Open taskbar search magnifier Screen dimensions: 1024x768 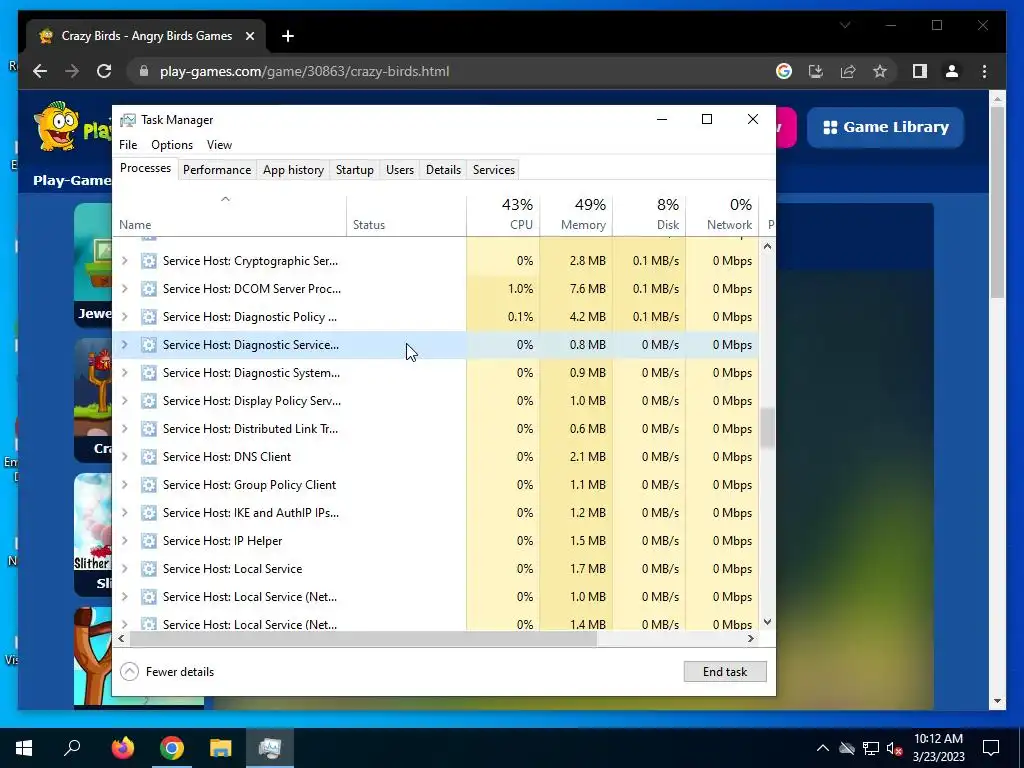pos(72,748)
